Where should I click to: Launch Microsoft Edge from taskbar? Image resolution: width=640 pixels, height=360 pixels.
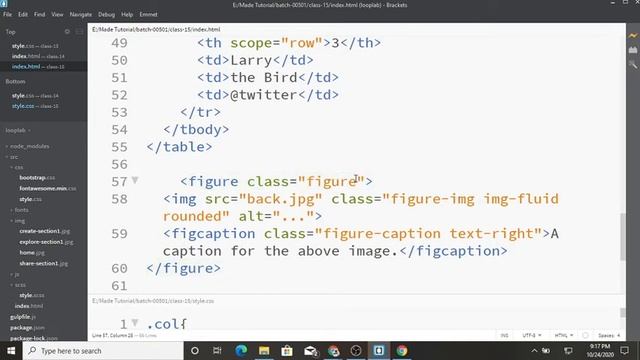tap(241, 351)
